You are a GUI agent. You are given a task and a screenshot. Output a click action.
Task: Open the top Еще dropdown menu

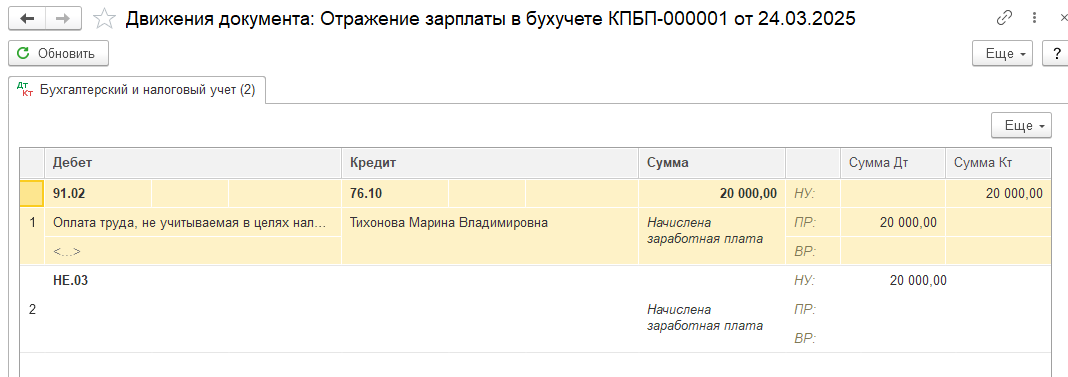click(1003, 53)
